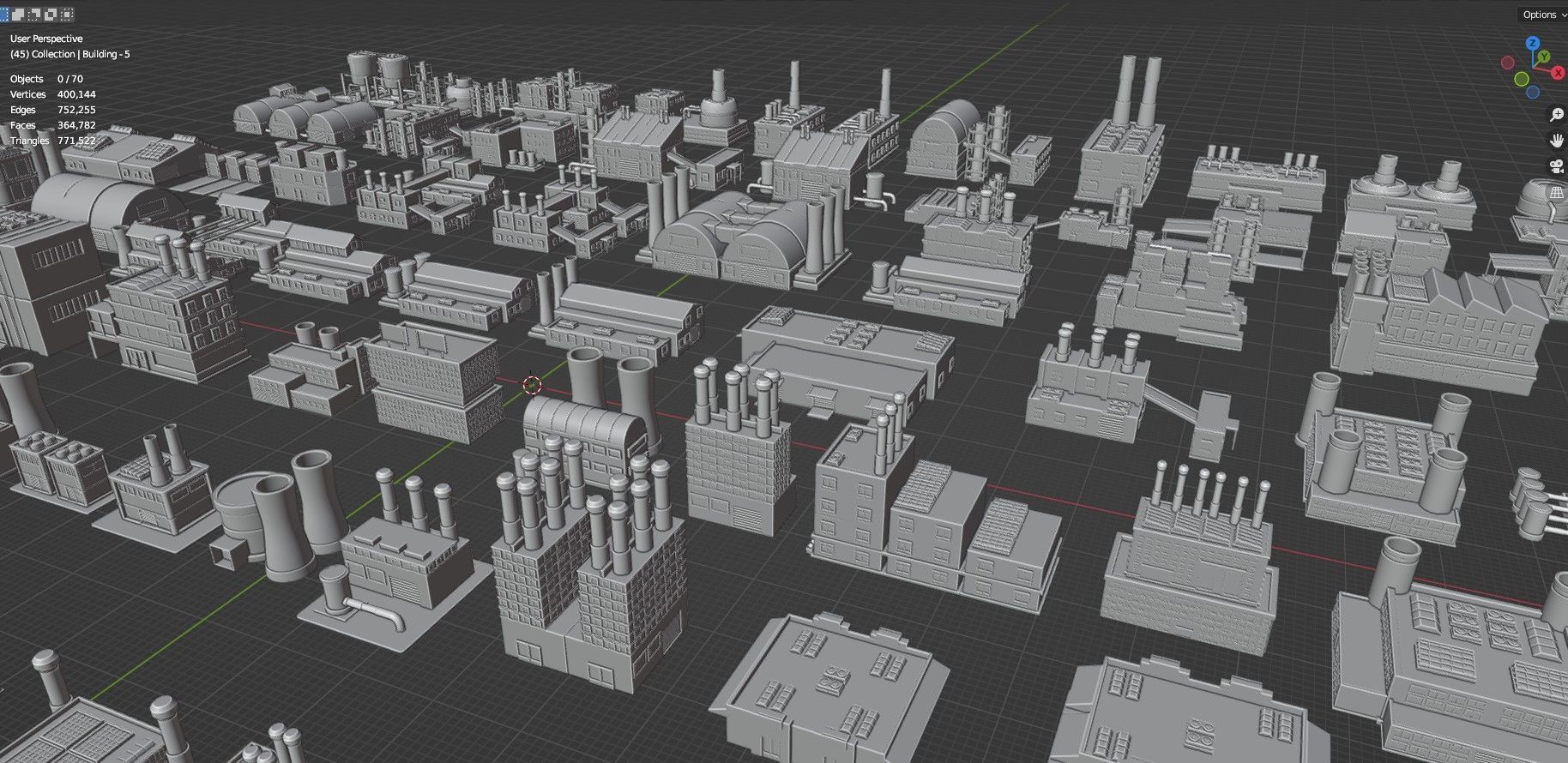
Task: Pick the Subtract Selection mode icon
Action: pos(34,15)
